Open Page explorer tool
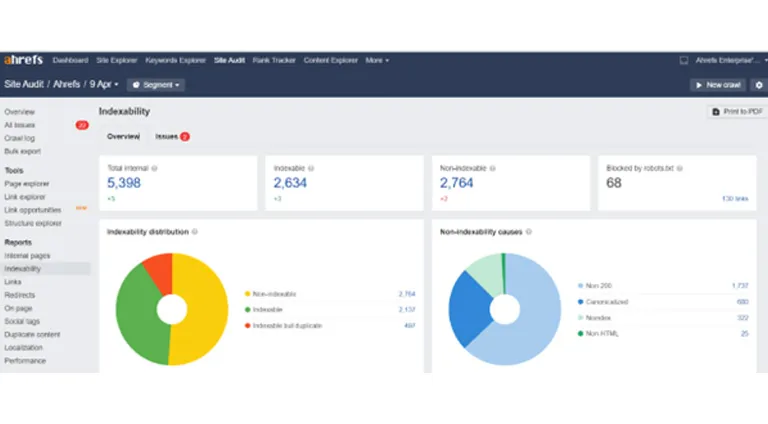Image resolution: width=768 pixels, height=424 pixels. [x=27, y=184]
